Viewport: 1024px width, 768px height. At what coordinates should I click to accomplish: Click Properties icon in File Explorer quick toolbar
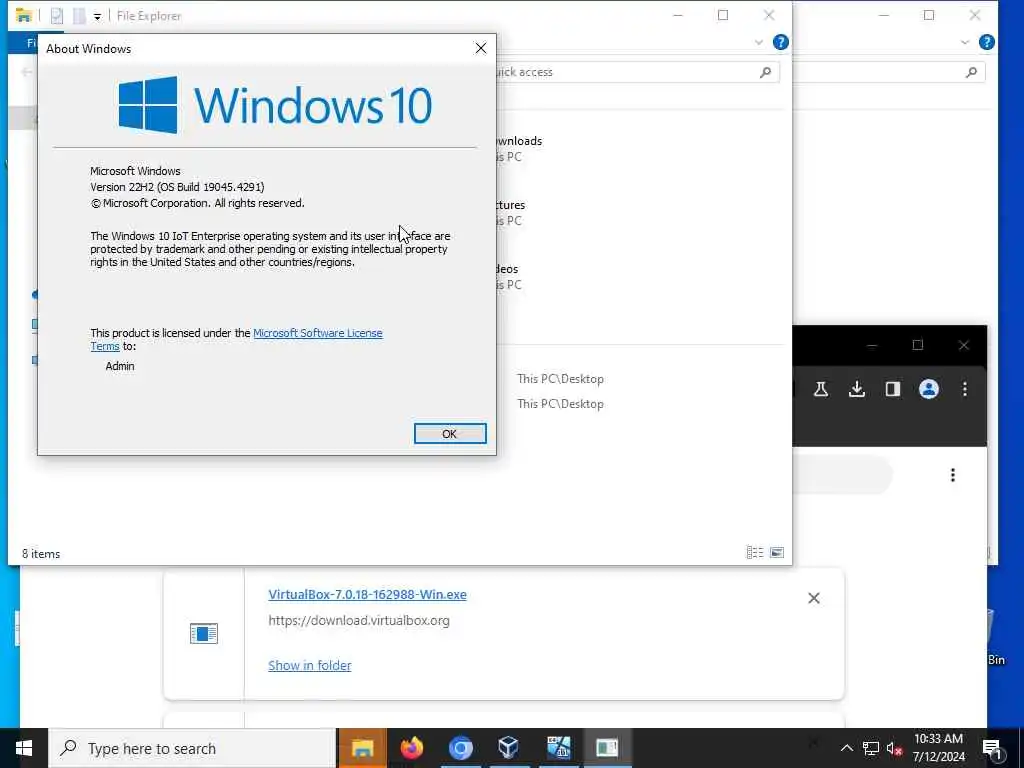(57, 16)
